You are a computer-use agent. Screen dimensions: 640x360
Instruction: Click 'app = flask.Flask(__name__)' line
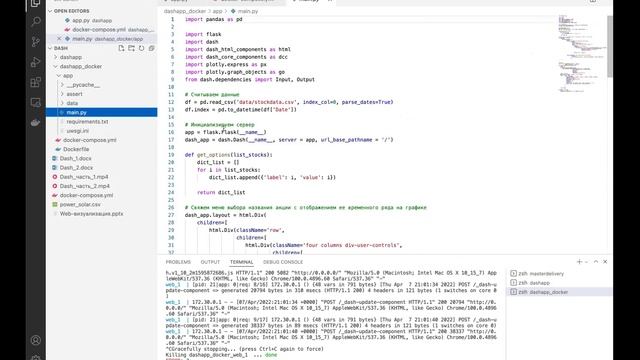(225, 132)
